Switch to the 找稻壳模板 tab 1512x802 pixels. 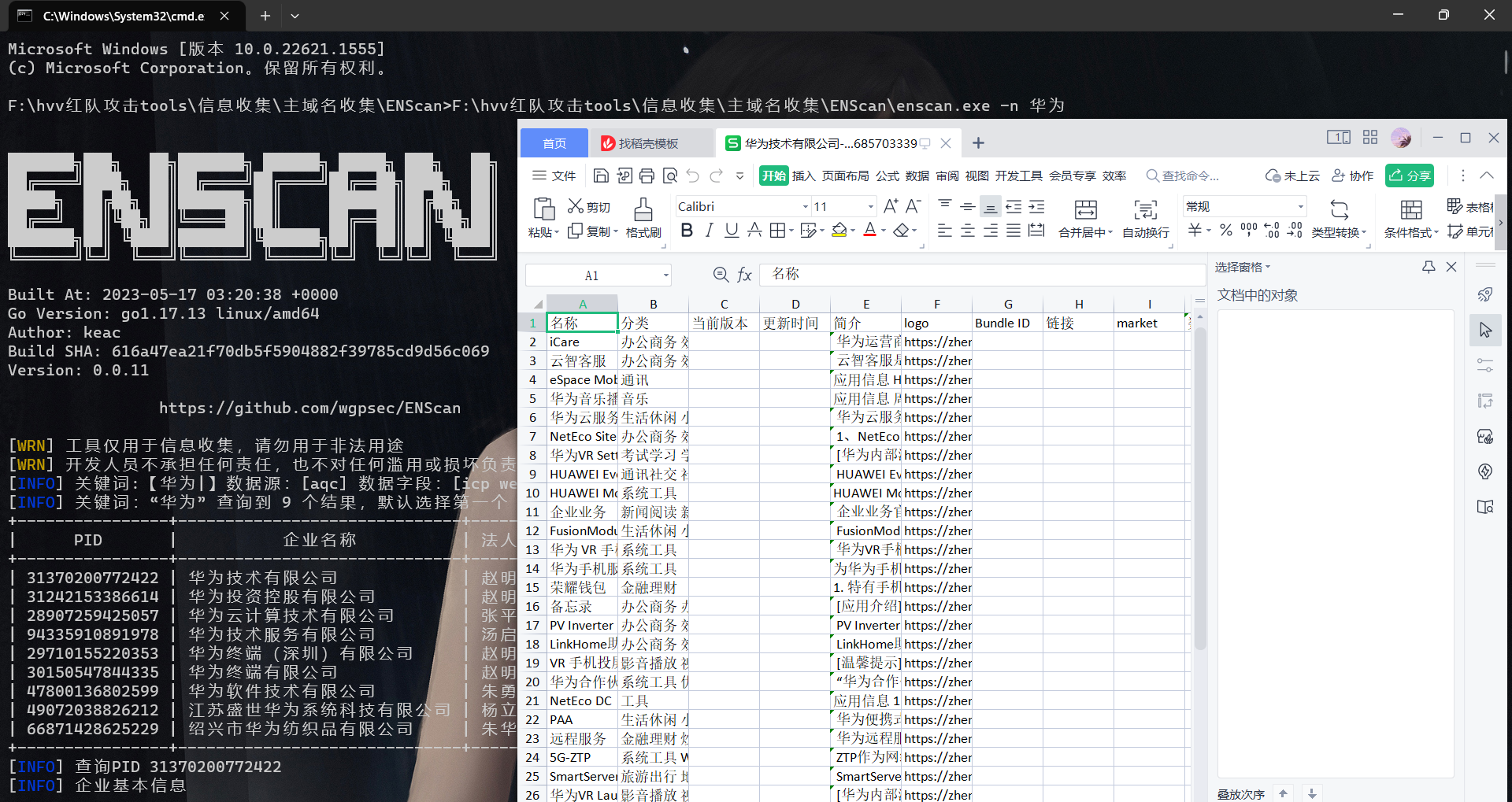[647, 143]
